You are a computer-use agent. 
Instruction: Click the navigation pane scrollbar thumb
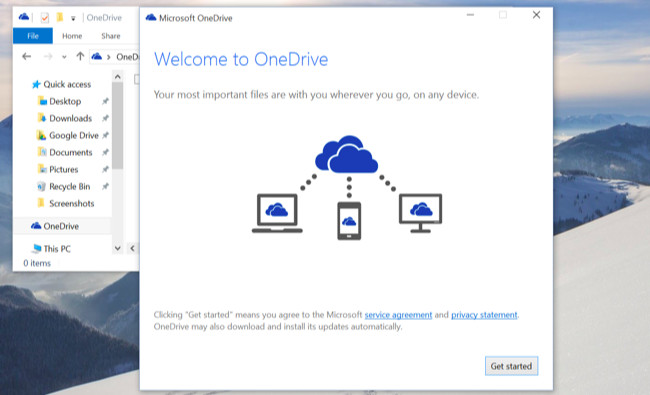pos(118,126)
